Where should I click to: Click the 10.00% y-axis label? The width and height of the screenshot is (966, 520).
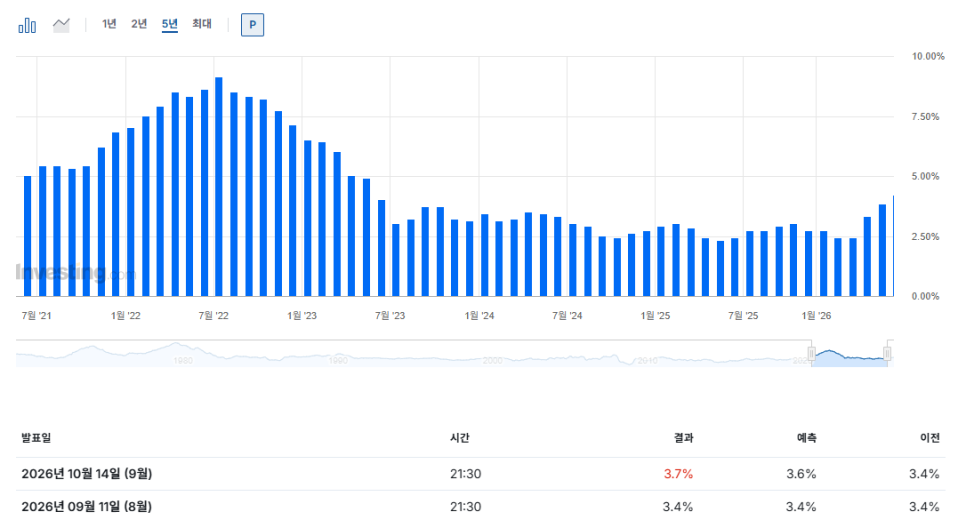[928, 56]
